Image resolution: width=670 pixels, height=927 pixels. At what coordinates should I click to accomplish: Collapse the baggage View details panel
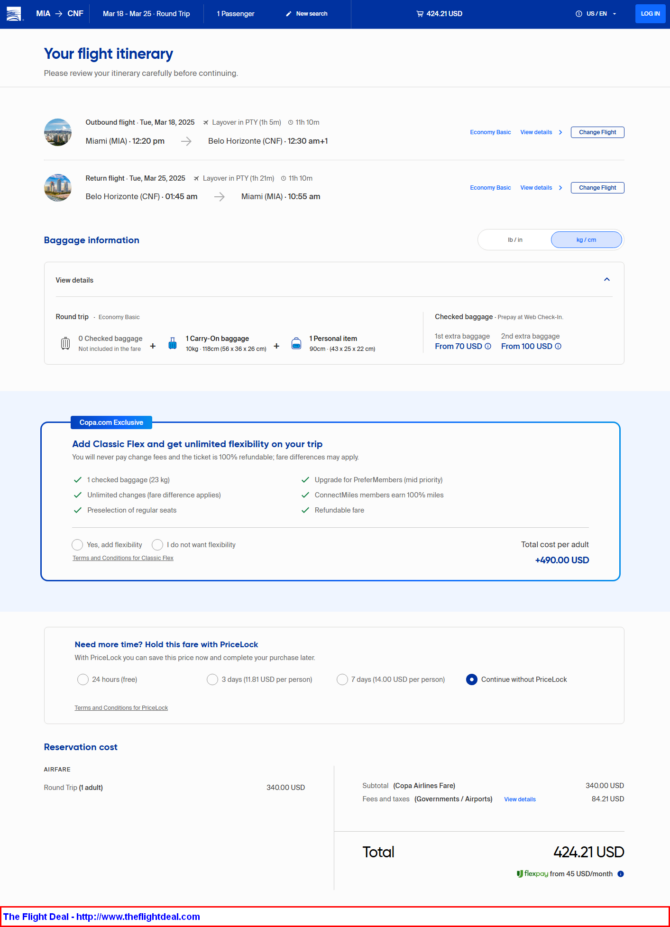[607, 280]
